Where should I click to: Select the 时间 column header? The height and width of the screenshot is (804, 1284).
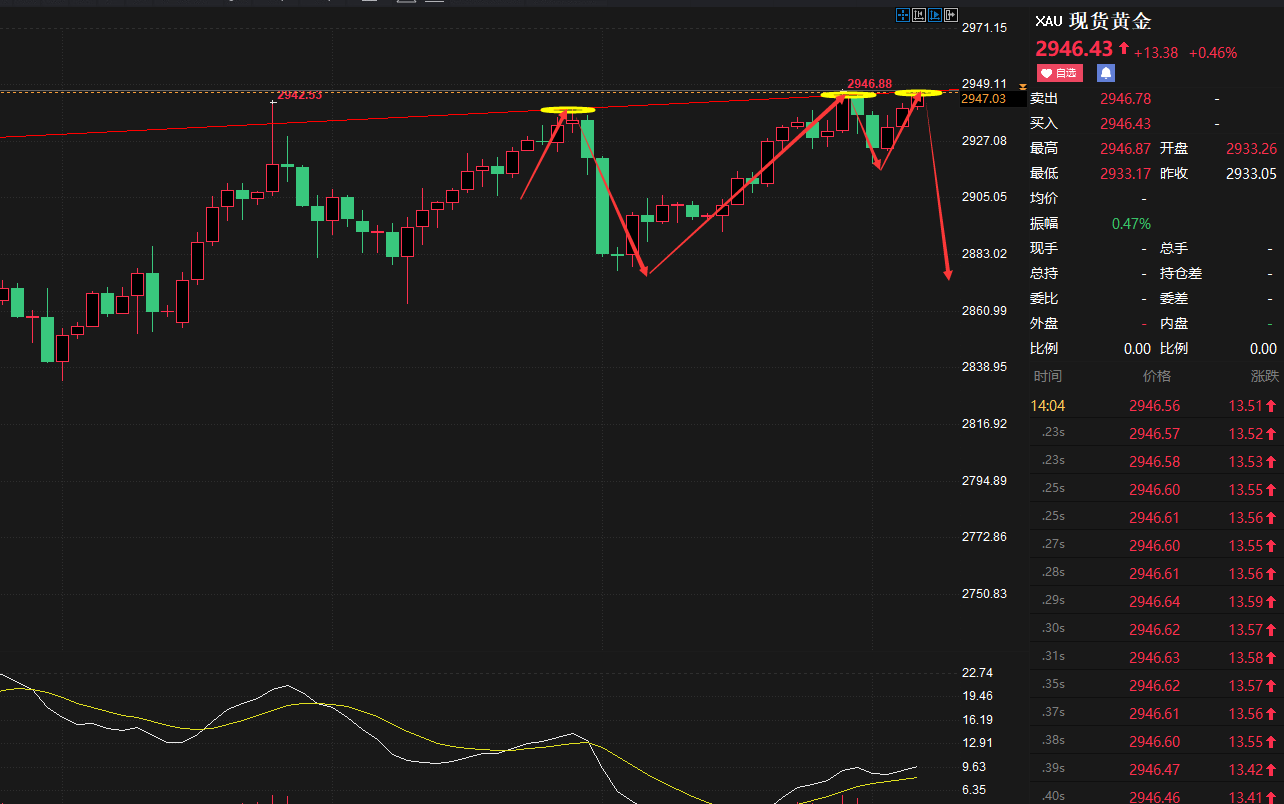(1048, 376)
